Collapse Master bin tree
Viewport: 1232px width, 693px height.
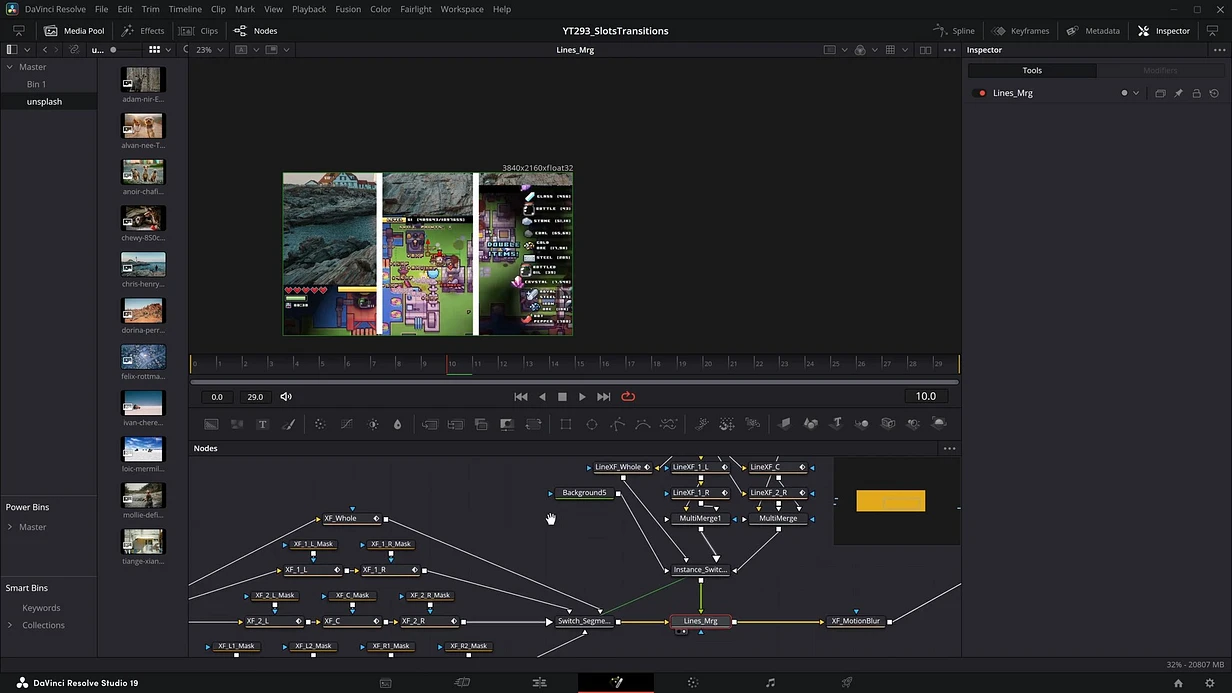click(x=10, y=67)
